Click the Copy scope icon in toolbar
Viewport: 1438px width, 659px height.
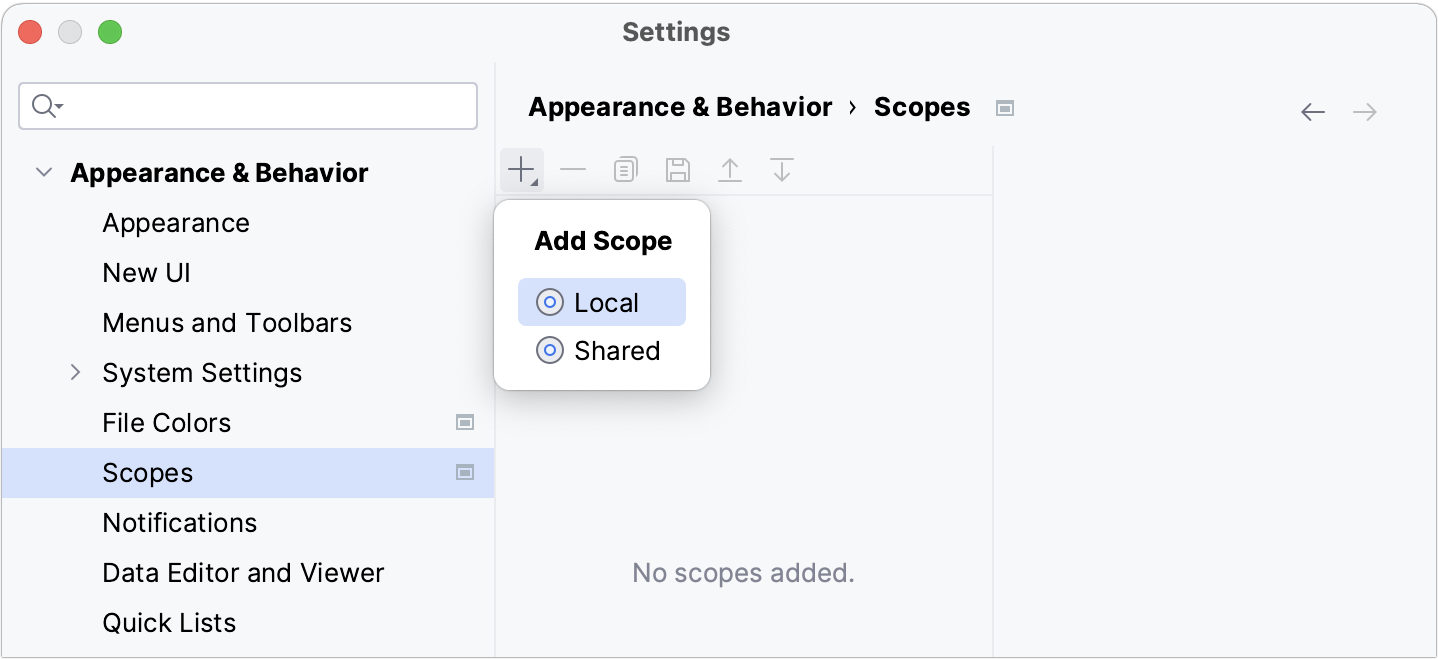[x=625, y=169]
